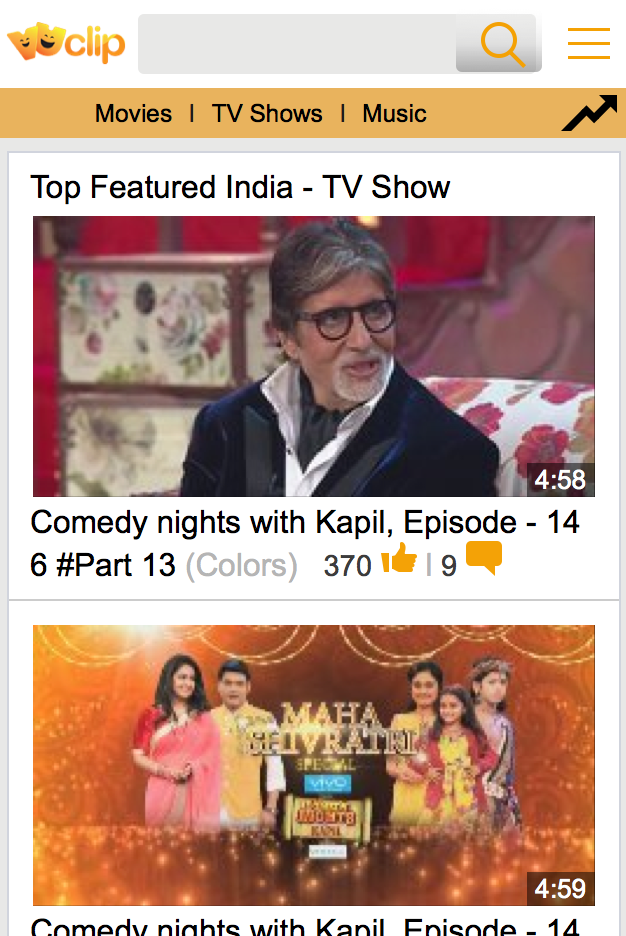The width and height of the screenshot is (626, 936).
Task: Click the Comedy nights Part 13 title
Action: pos(305,543)
